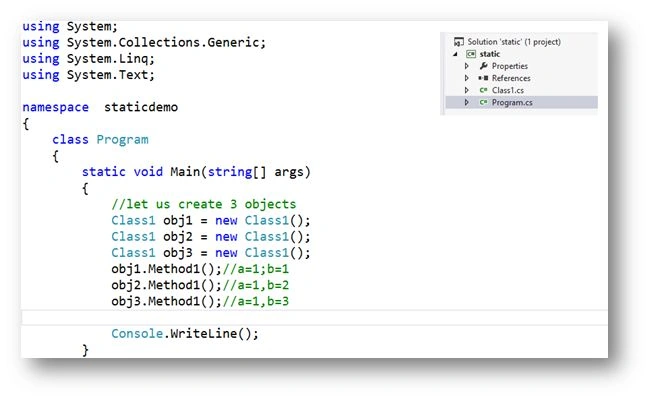The height and width of the screenshot is (400, 650).
Task: Expand the Program.cs node arrow
Action: 466,102
